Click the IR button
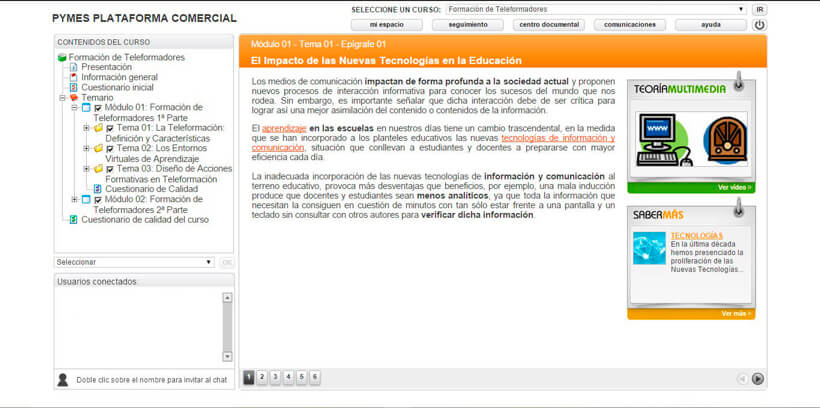 760,9
